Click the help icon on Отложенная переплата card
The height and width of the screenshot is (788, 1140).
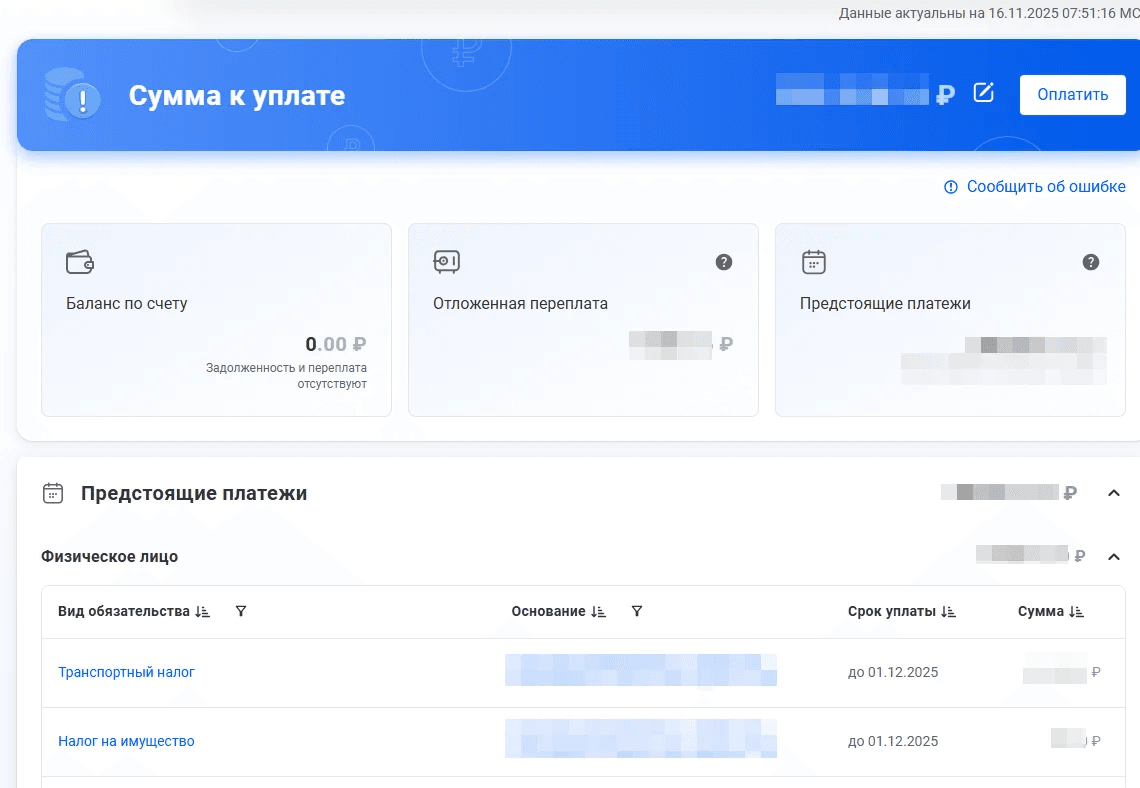pyautogui.click(x=723, y=262)
